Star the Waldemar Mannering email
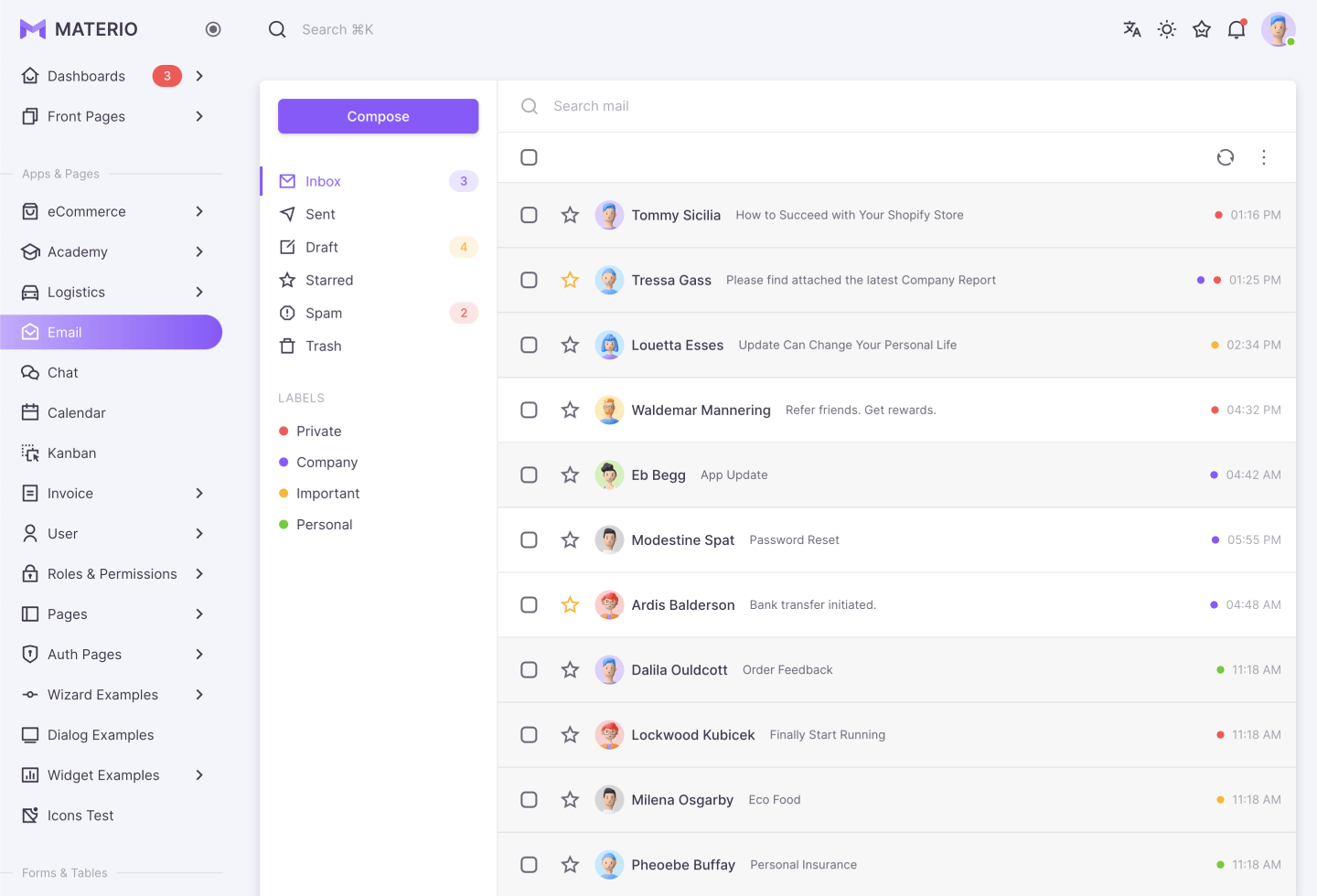 pos(570,410)
